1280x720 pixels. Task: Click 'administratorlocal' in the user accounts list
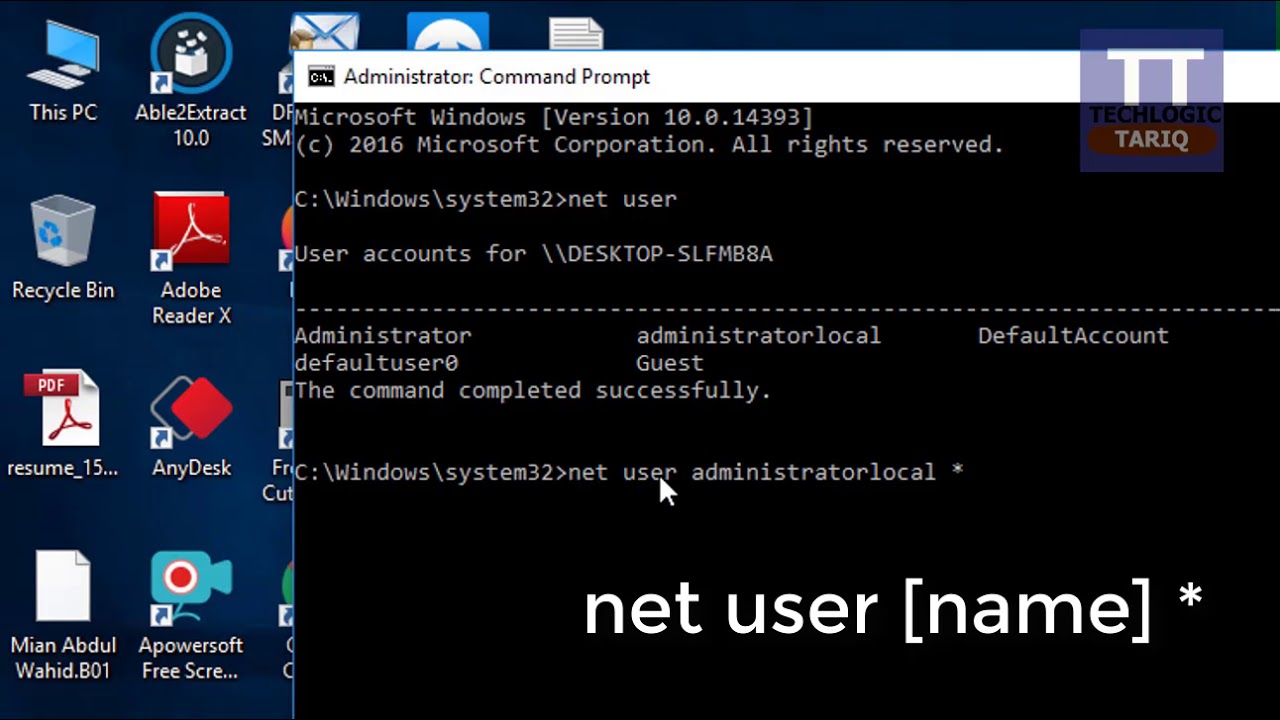759,336
